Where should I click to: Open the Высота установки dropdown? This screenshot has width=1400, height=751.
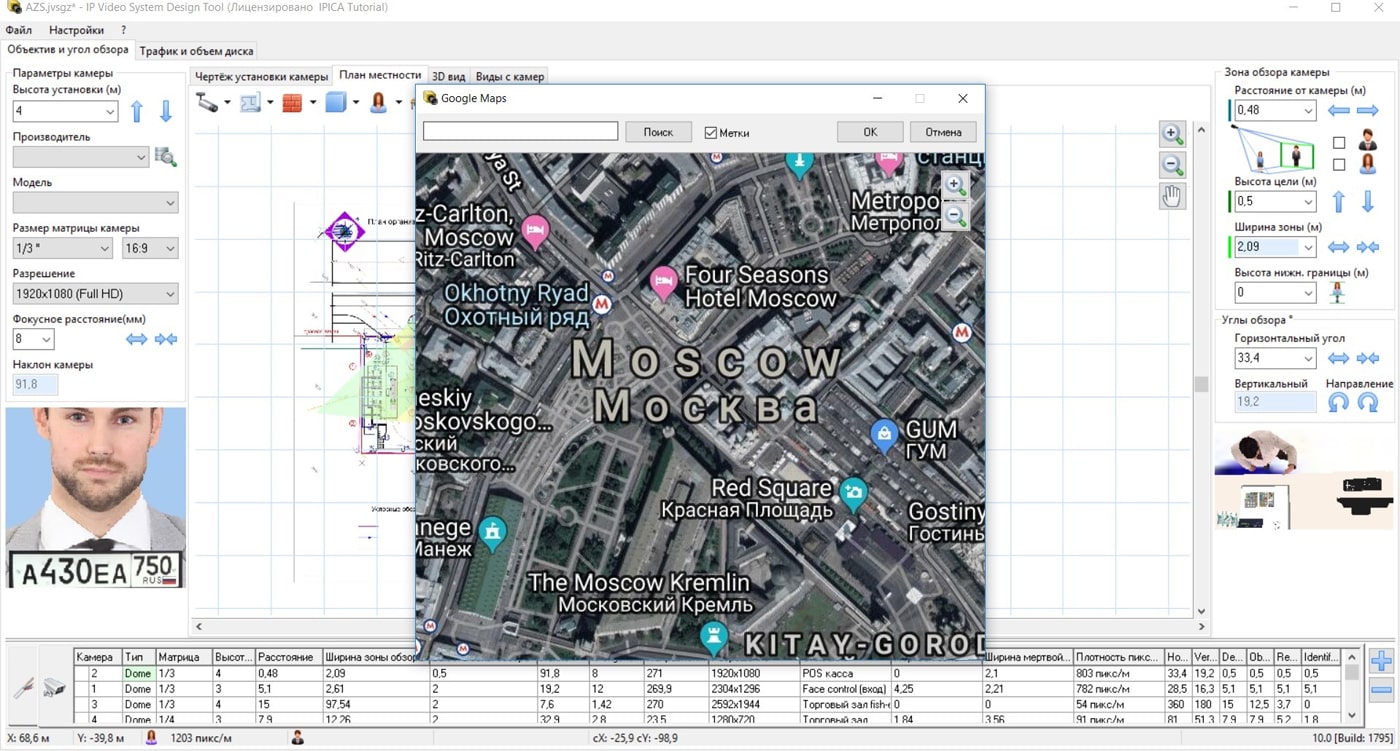(109, 111)
